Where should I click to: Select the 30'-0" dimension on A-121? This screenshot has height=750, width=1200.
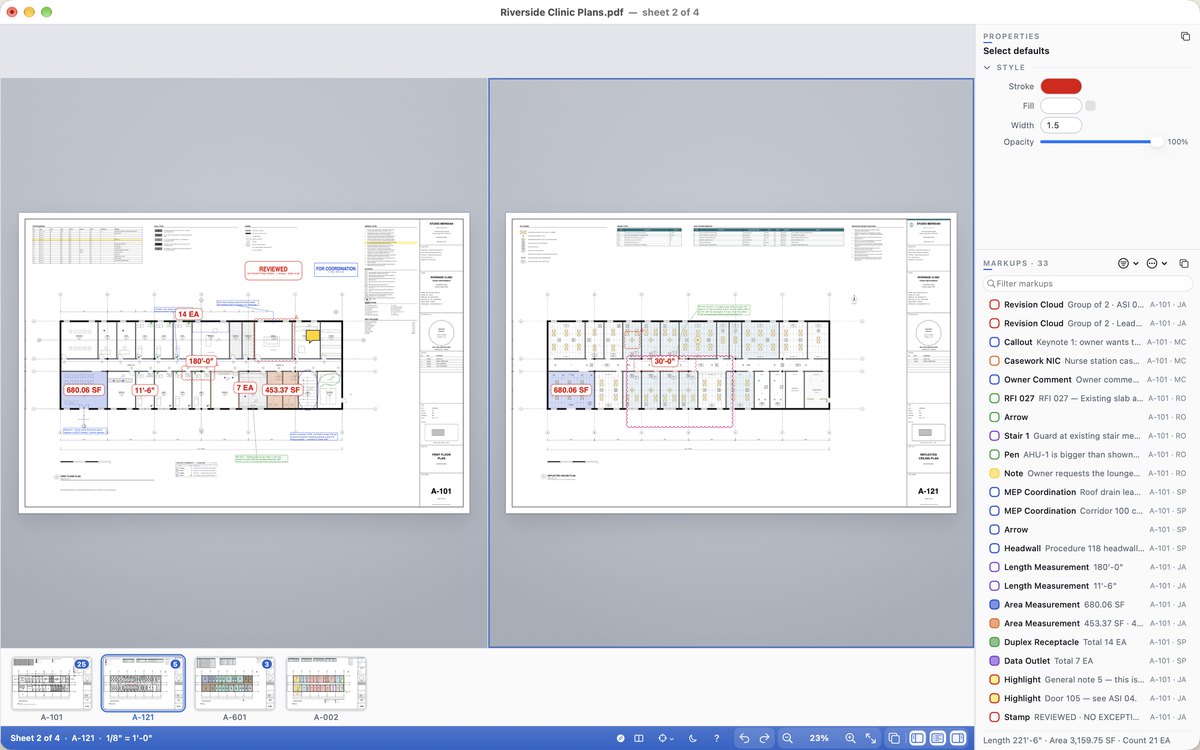tap(664, 361)
